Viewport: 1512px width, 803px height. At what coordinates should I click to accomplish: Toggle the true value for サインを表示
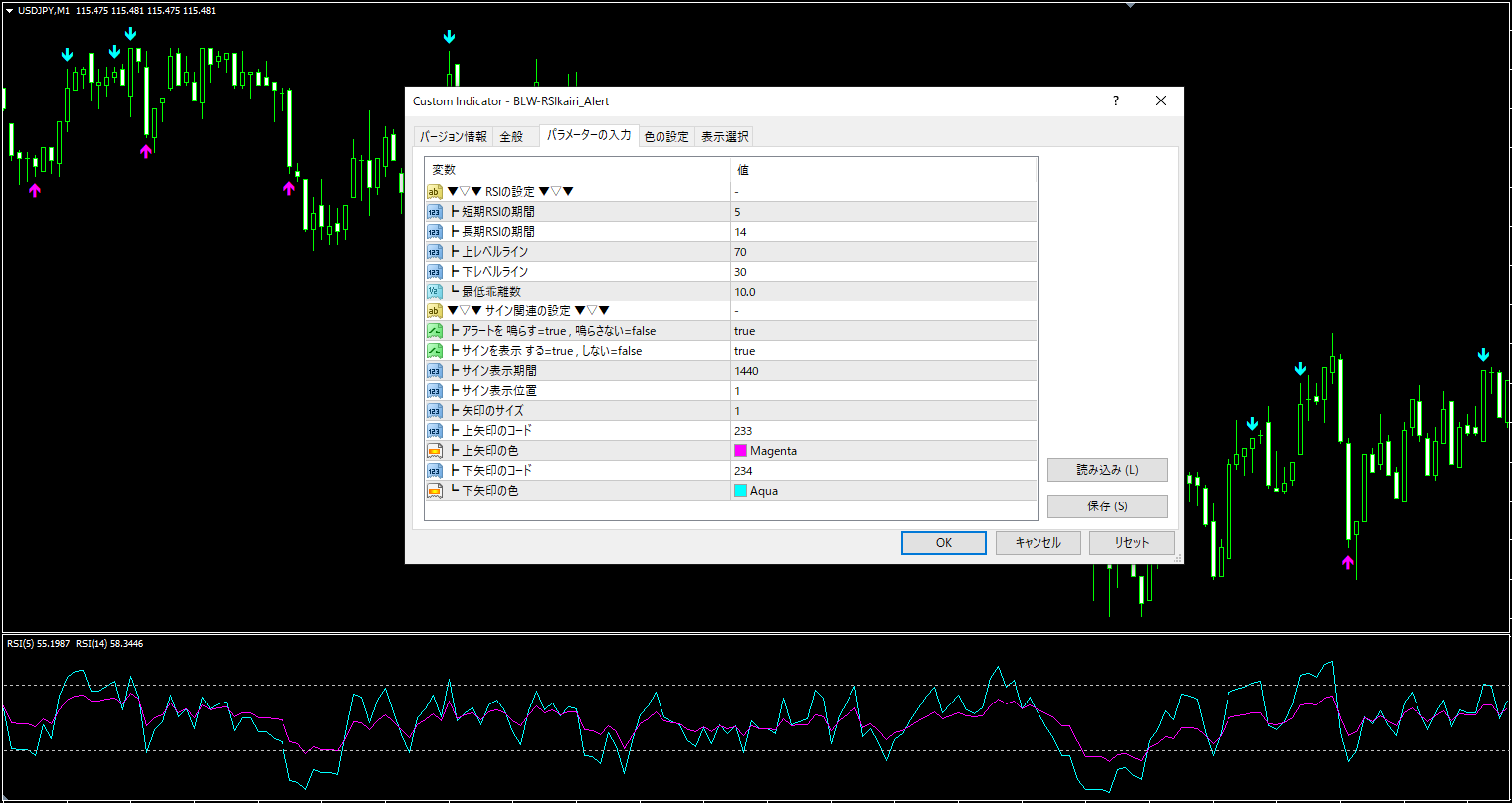(883, 351)
